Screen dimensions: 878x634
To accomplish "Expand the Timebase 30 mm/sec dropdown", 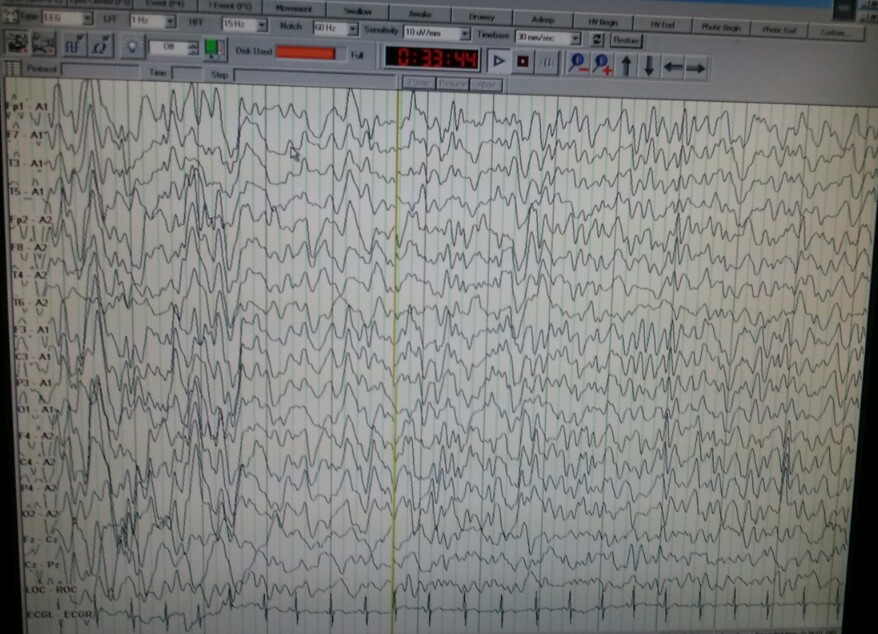I will click(575, 38).
